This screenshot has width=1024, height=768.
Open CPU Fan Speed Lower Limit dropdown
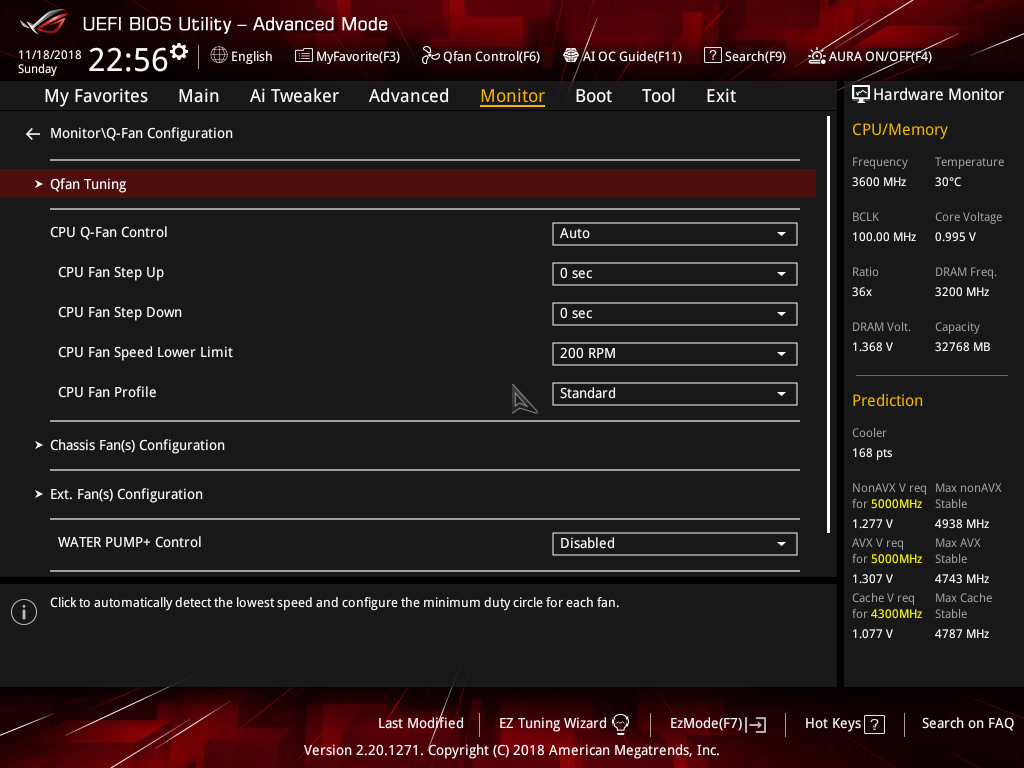point(675,354)
